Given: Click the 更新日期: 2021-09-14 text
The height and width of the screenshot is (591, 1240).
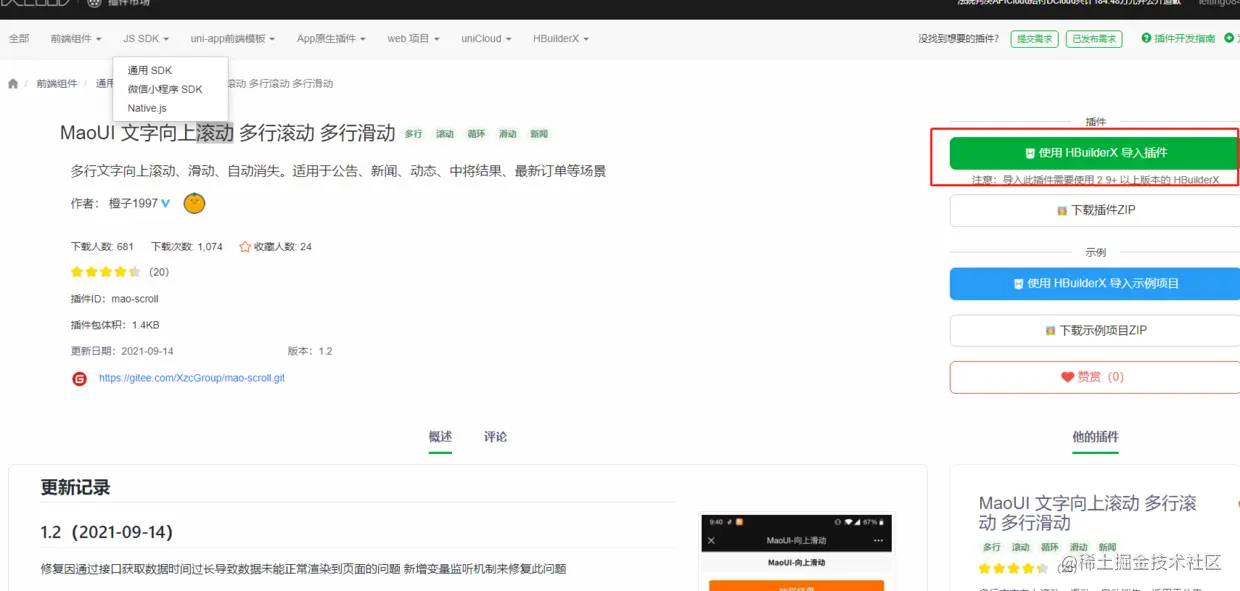Looking at the screenshot, I should 122,351.
